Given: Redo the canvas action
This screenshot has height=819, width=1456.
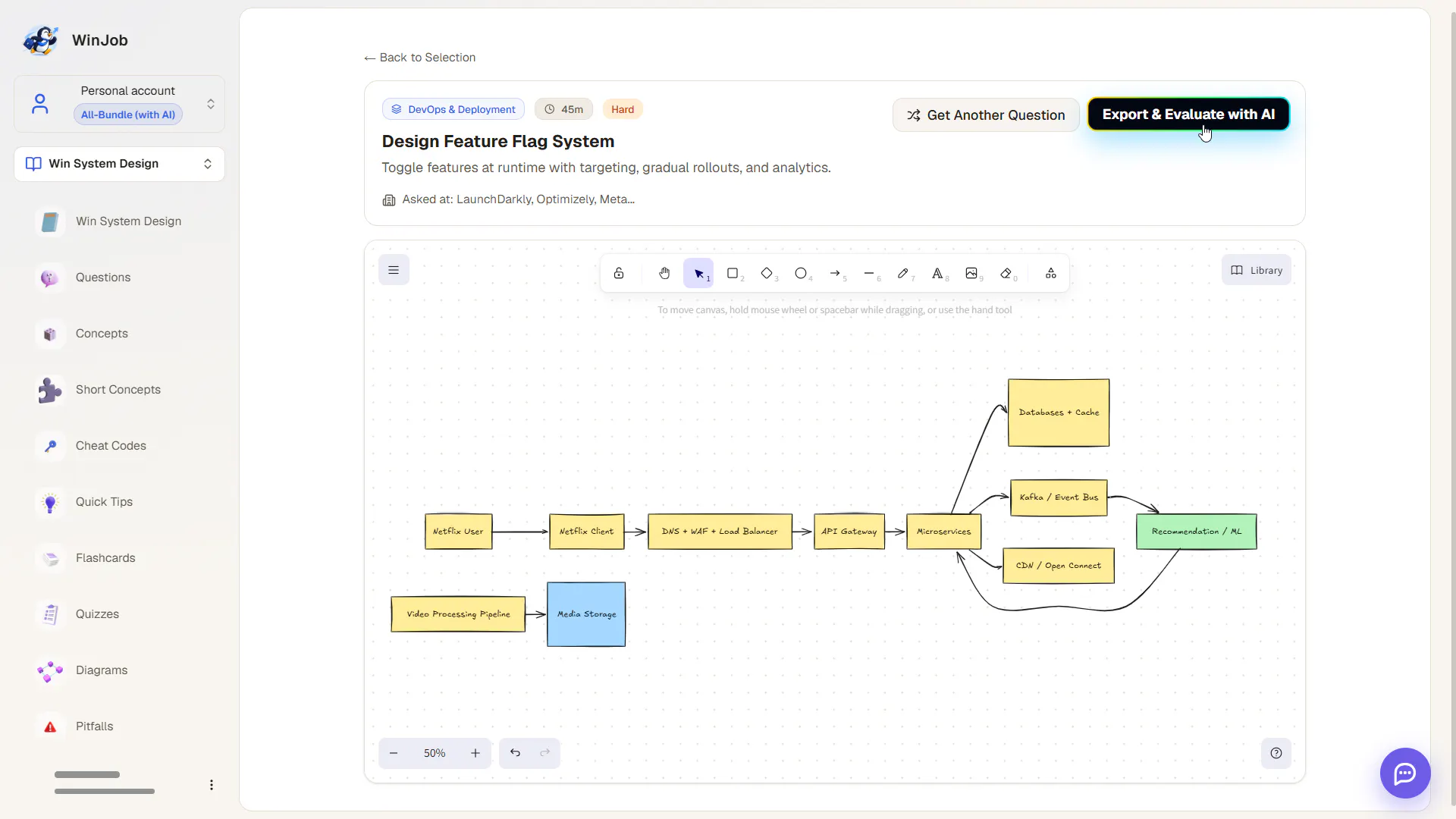Looking at the screenshot, I should pos(544,753).
